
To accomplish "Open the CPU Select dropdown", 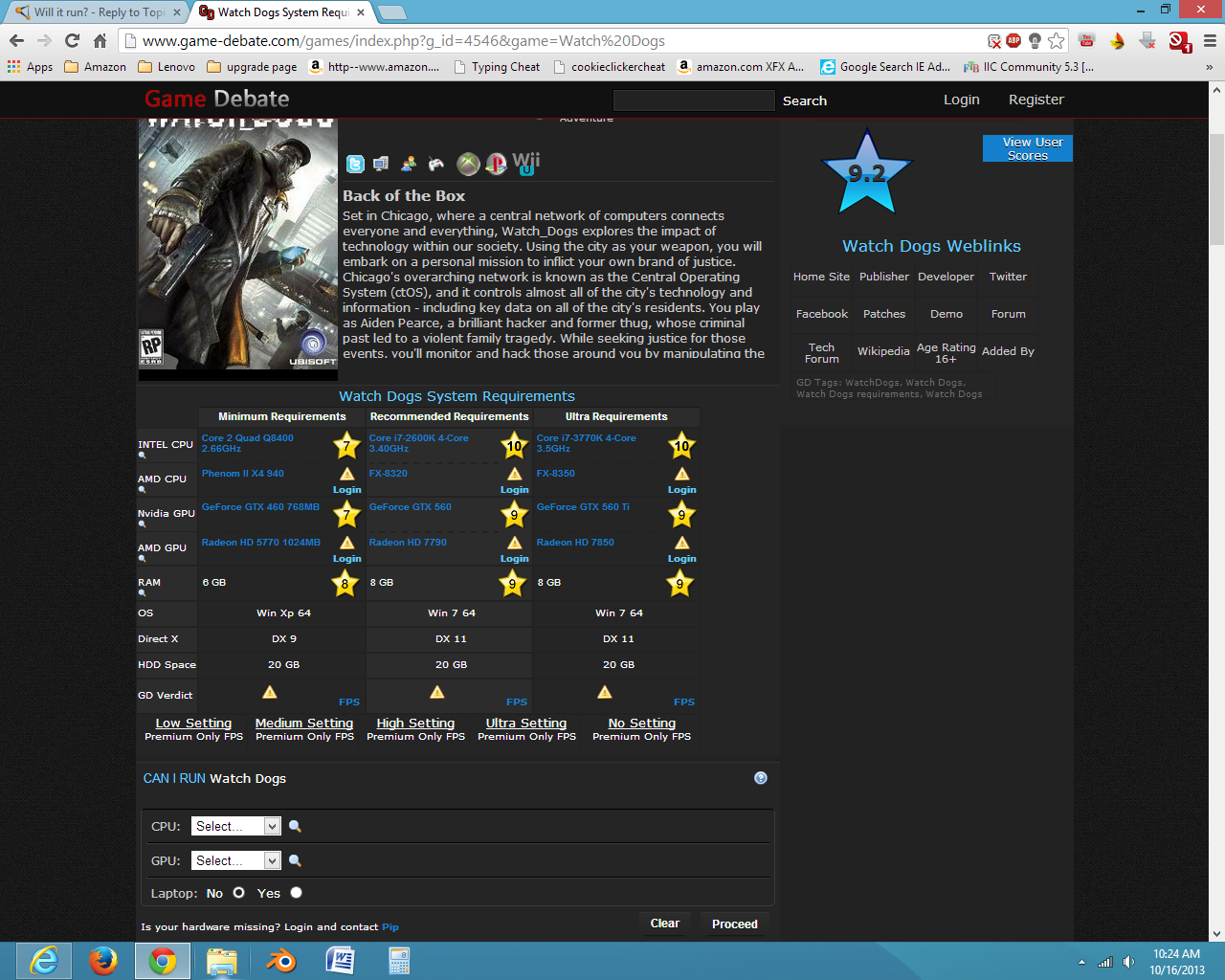I will click(x=235, y=826).
